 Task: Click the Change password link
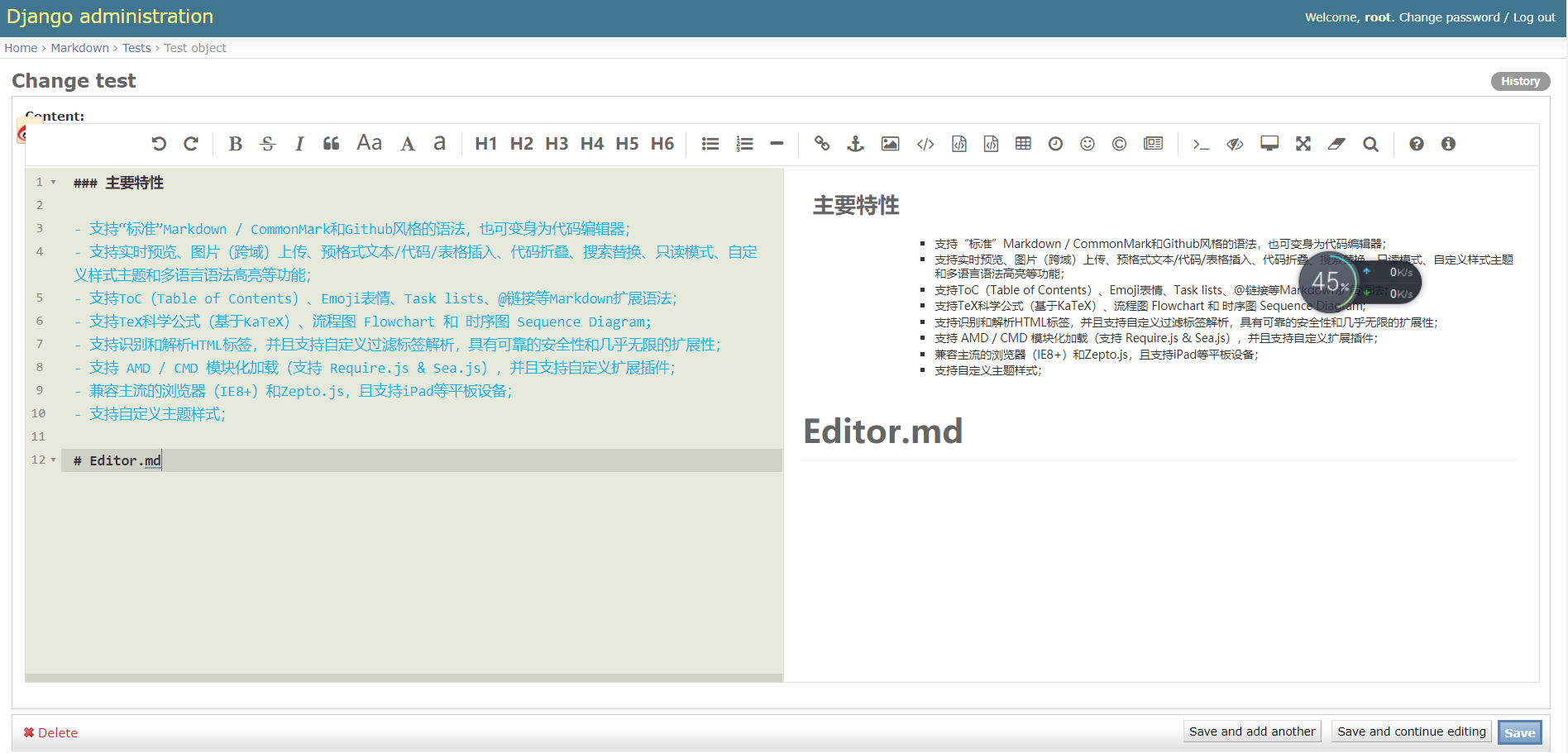coord(1449,17)
